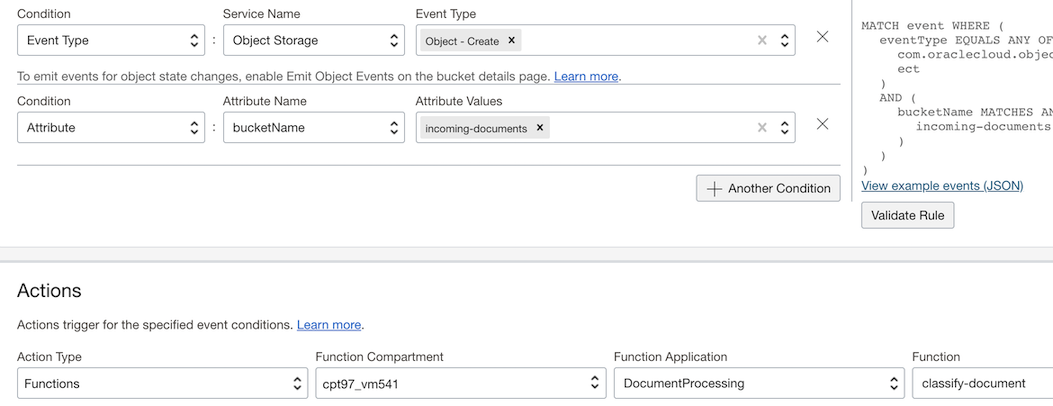Select Function Compartment dropdown cpt97_vm541
1053x406 pixels.
(460, 384)
